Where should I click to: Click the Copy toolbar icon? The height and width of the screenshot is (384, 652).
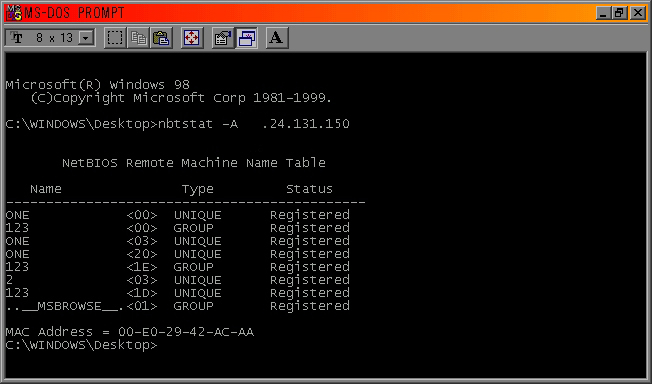point(138,38)
